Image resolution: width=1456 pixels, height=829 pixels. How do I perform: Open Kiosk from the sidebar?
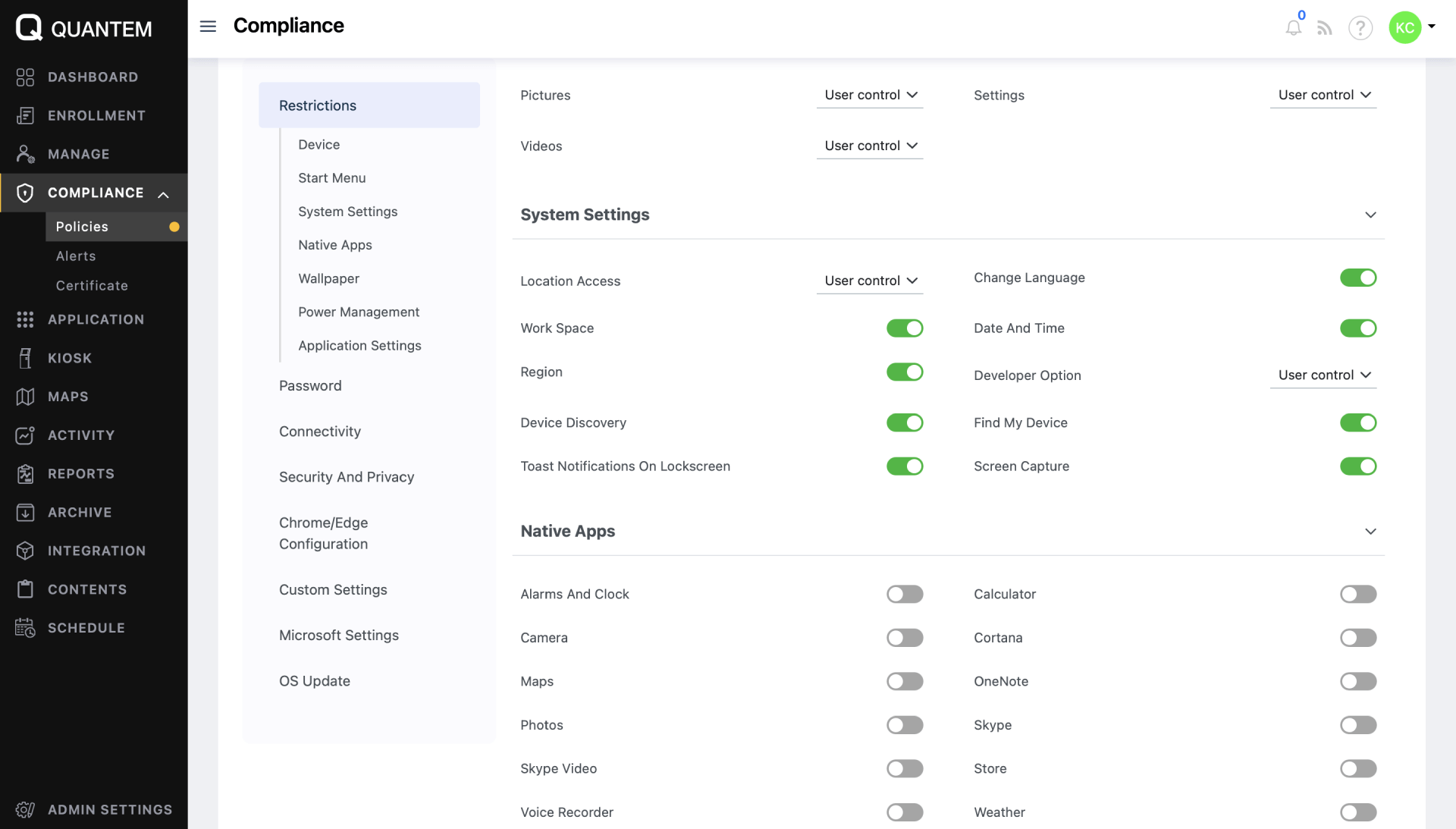69,358
